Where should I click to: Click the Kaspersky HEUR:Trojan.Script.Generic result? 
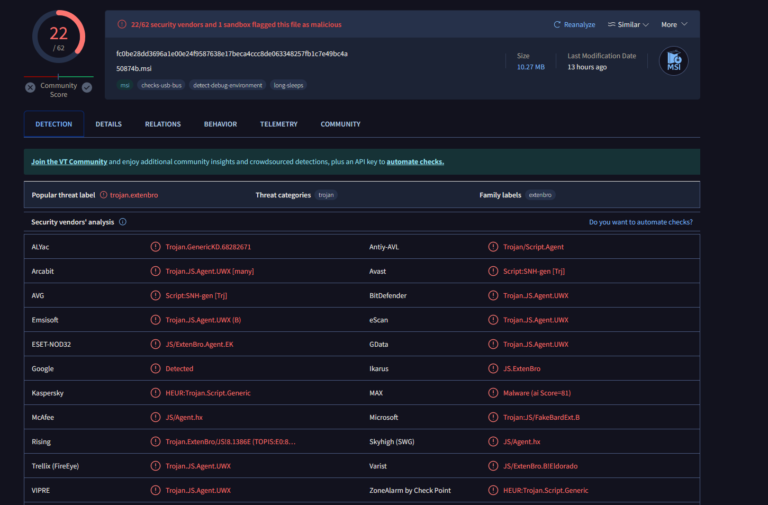208,393
